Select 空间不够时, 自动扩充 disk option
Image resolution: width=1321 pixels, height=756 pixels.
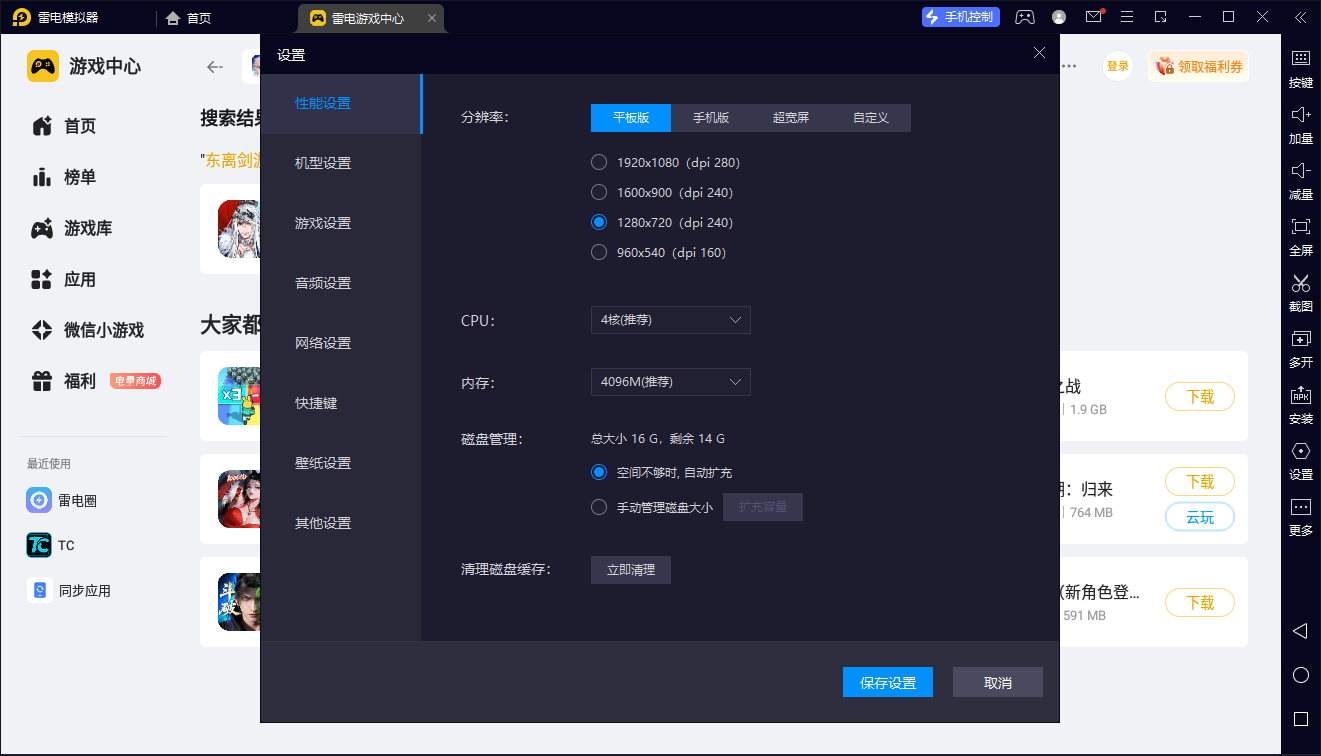(x=662, y=472)
